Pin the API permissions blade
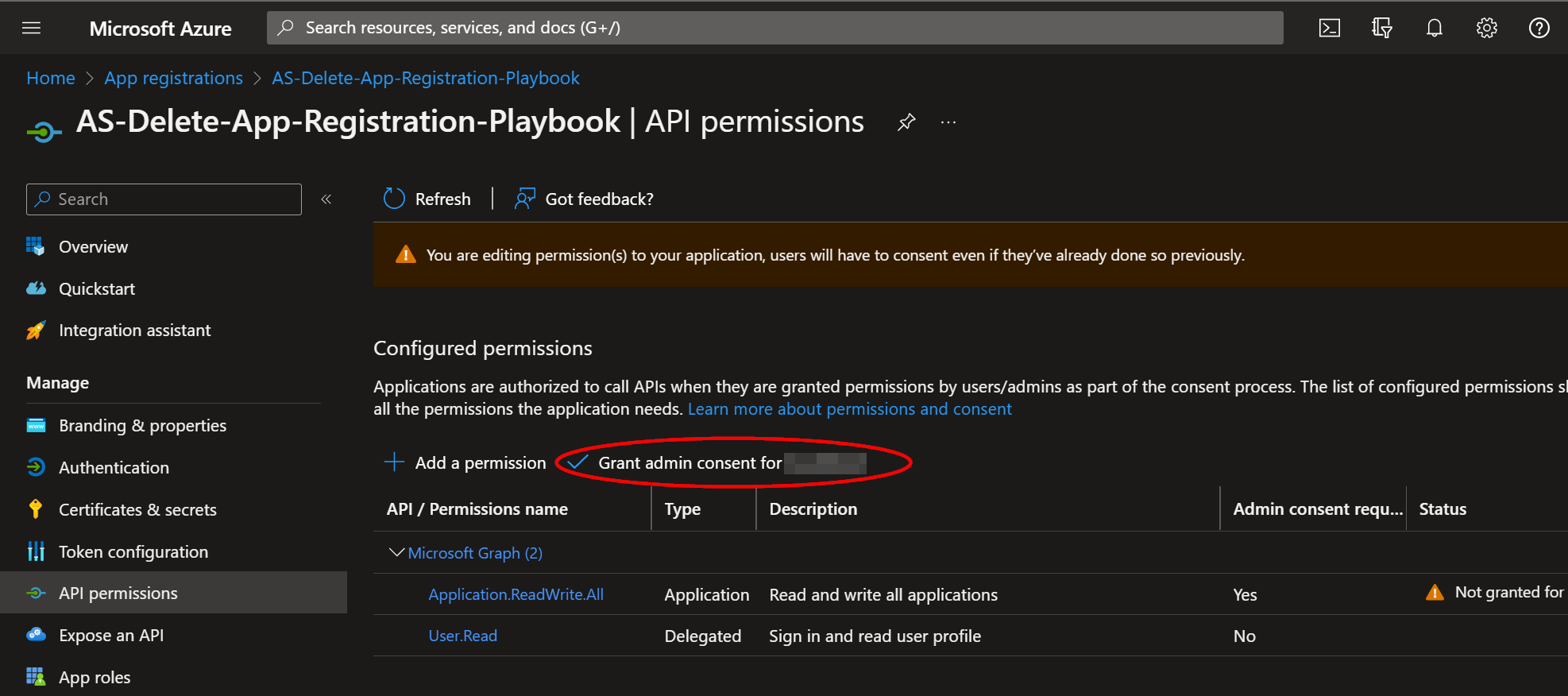This screenshot has height=696, width=1568. (x=906, y=122)
